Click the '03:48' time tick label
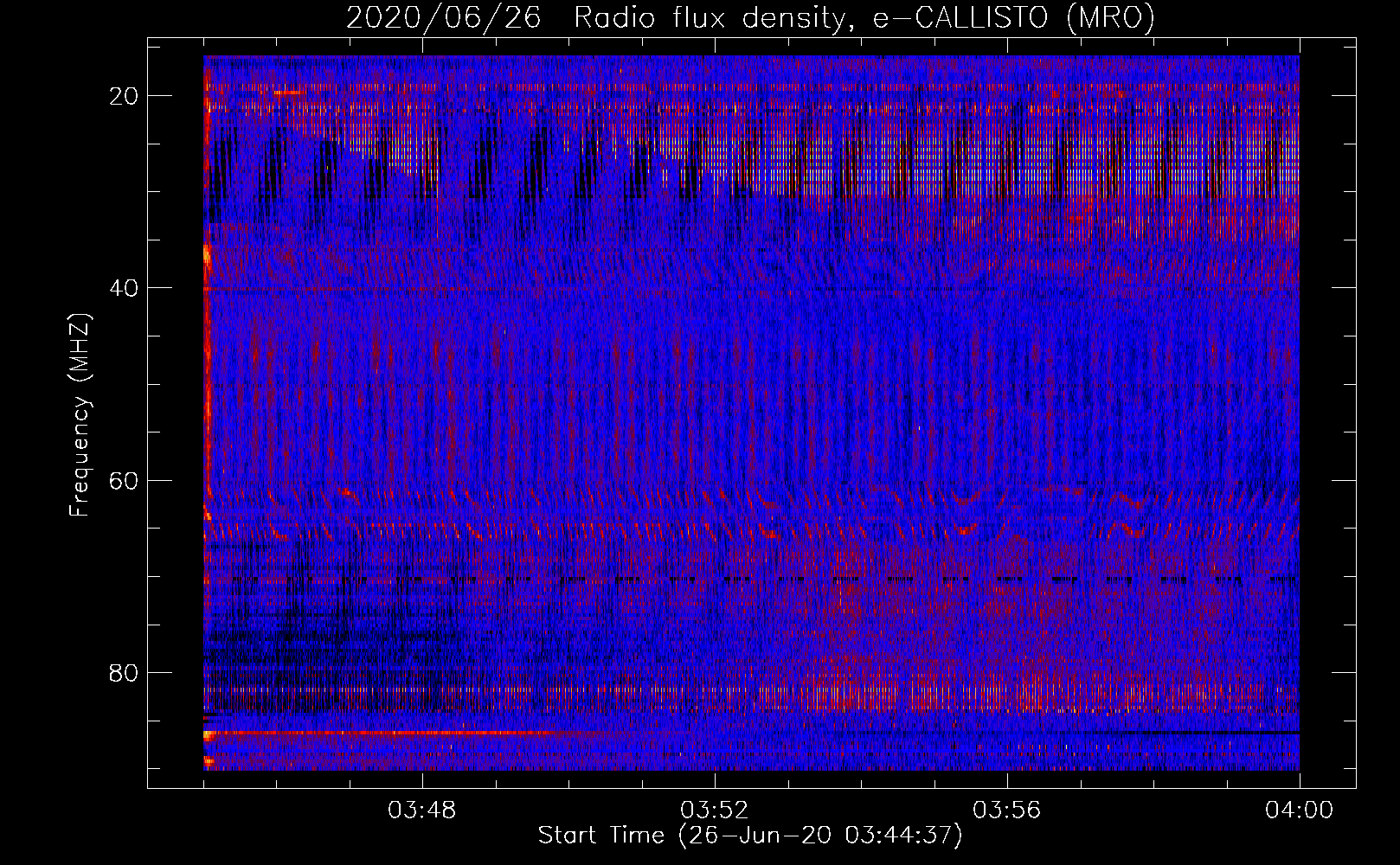Screen dimensions: 1400x865 pos(422,811)
